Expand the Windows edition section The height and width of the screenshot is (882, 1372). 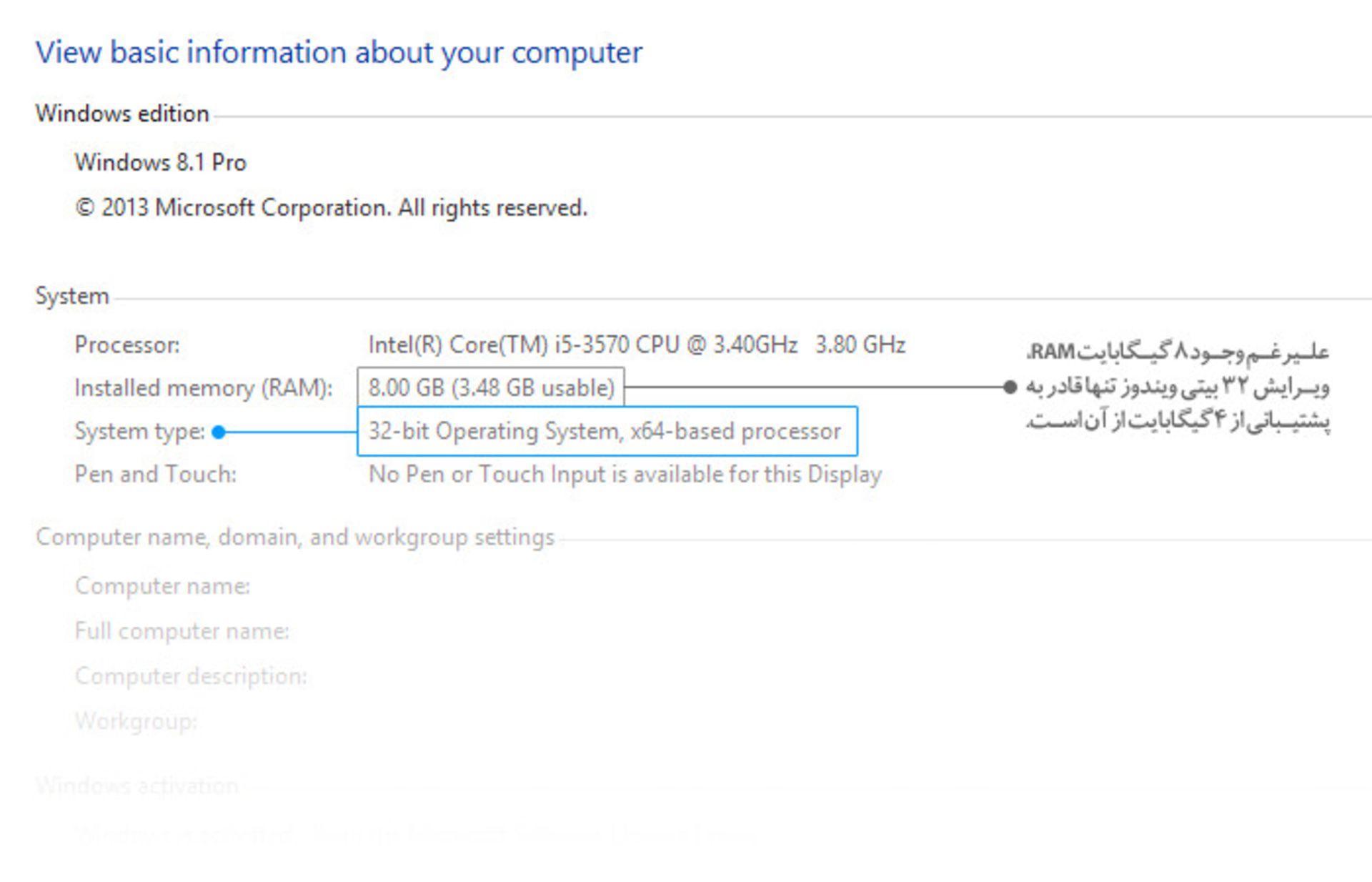[x=123, y=113]
